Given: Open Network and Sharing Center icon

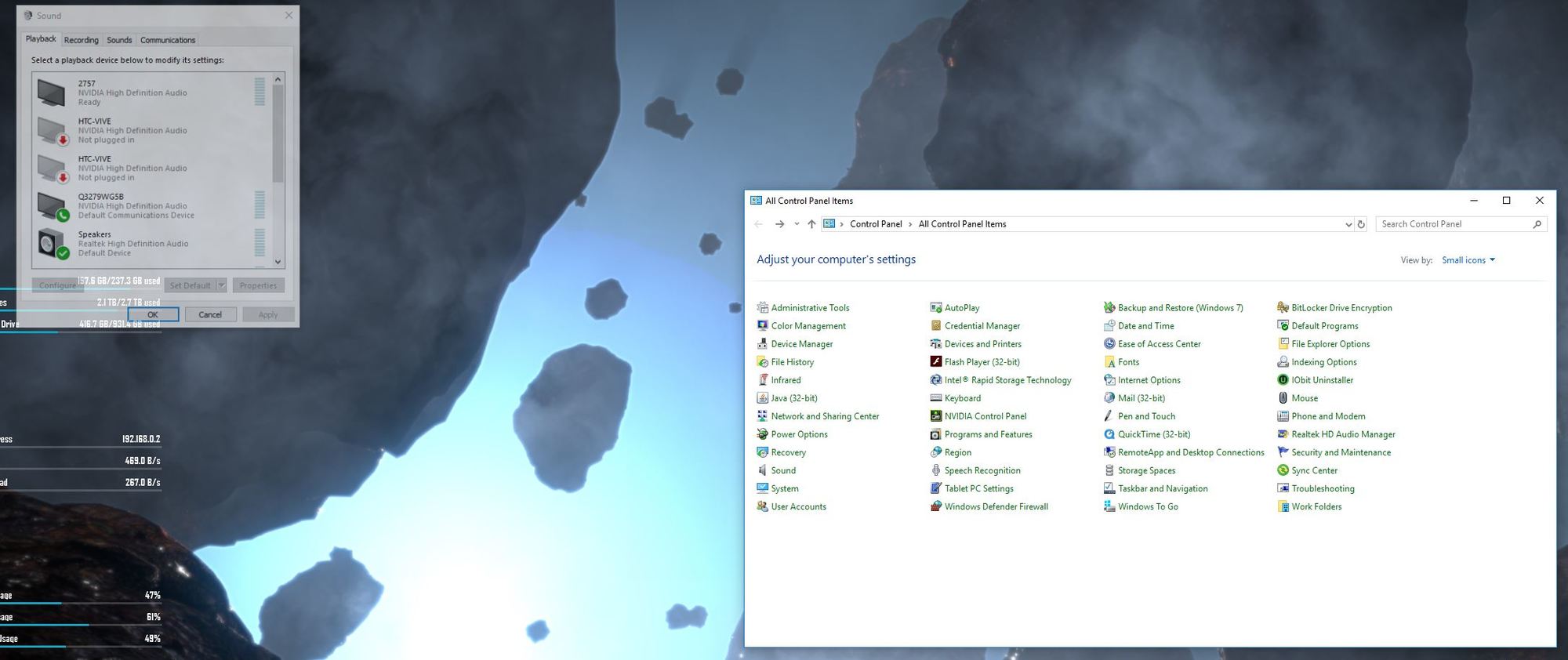Looking at the screenshot, I should [762, 415].
